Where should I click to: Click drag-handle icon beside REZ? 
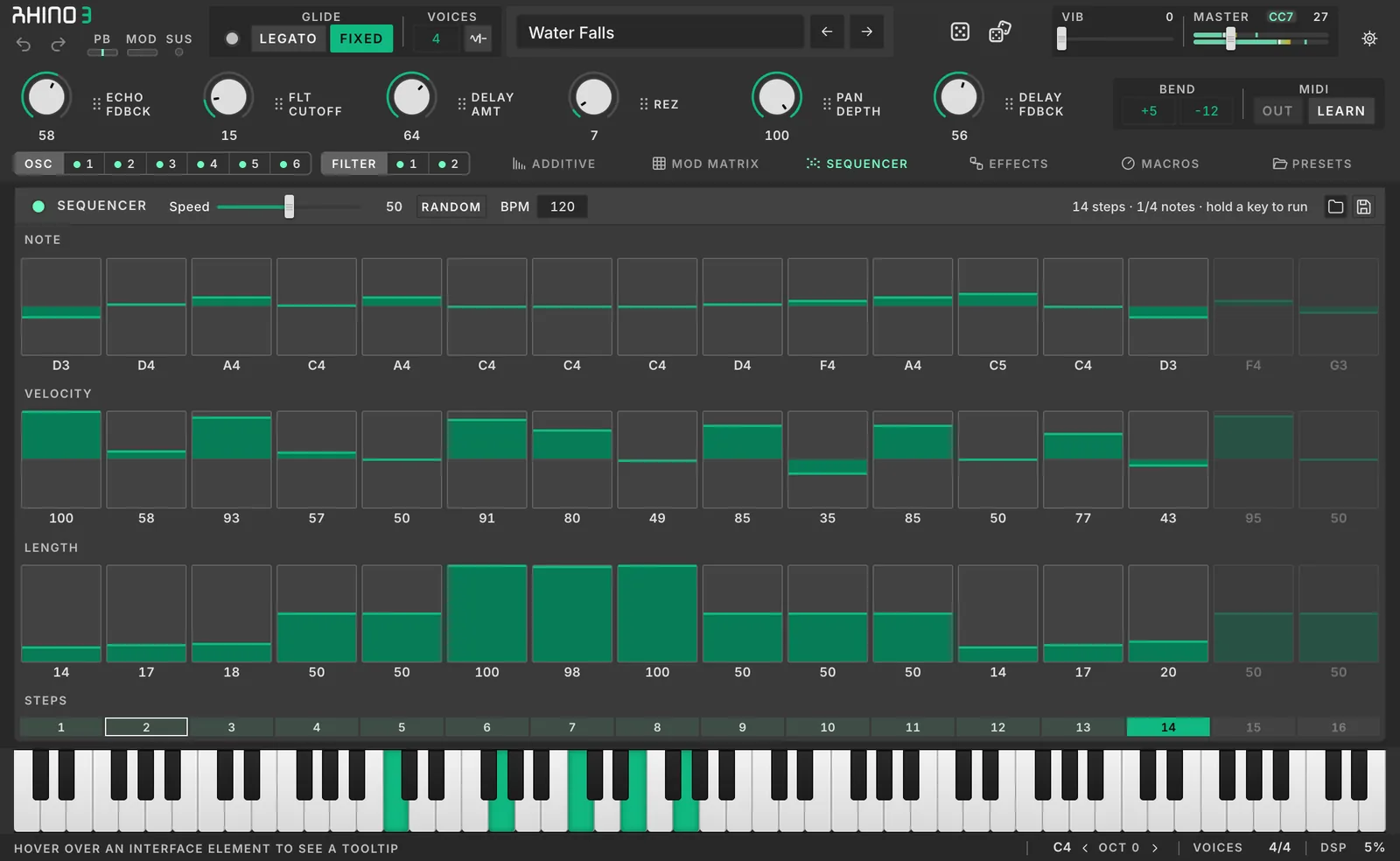[644, 104]
